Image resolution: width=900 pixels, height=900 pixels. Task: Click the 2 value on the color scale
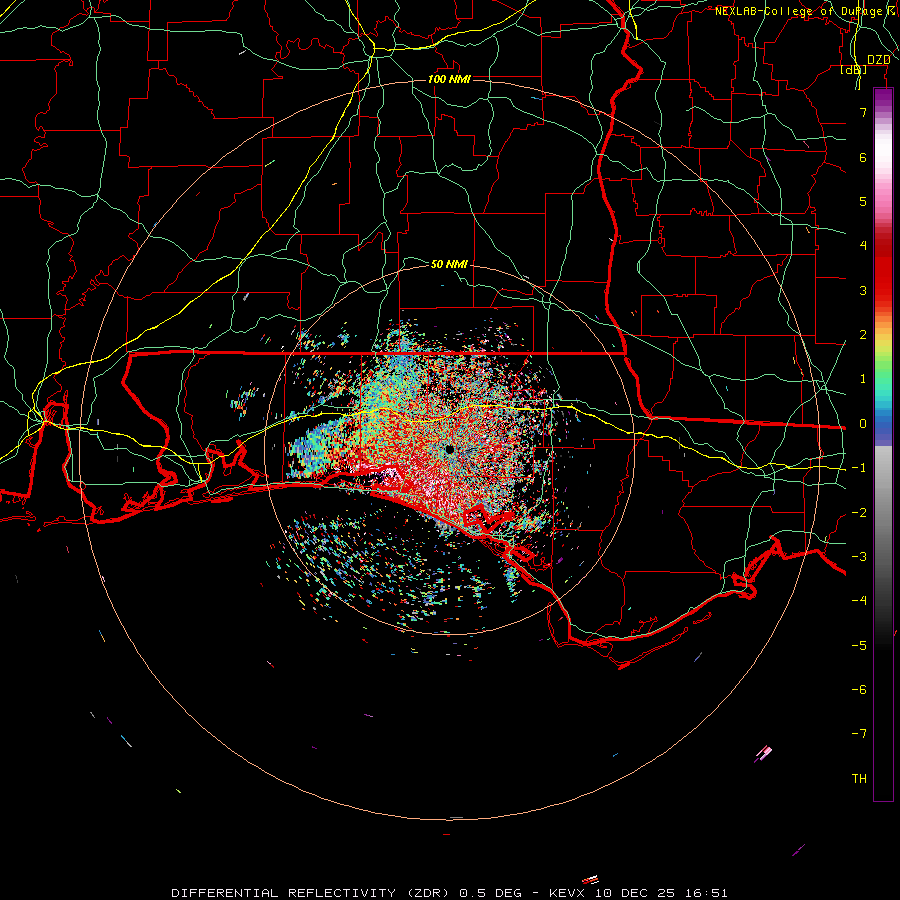(x=863, y=335)
